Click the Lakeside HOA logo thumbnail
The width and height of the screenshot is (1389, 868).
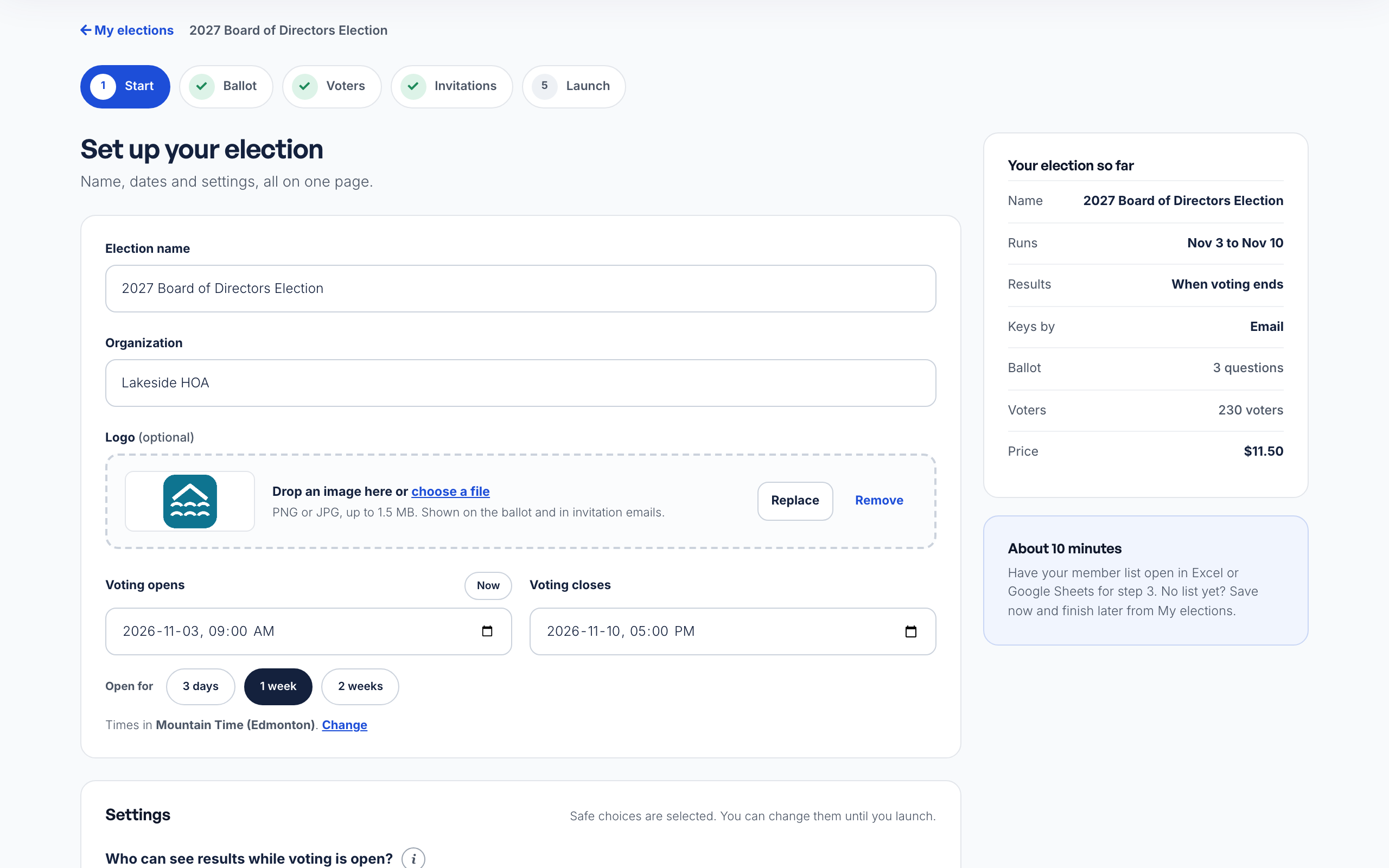[x=190, y=501]
